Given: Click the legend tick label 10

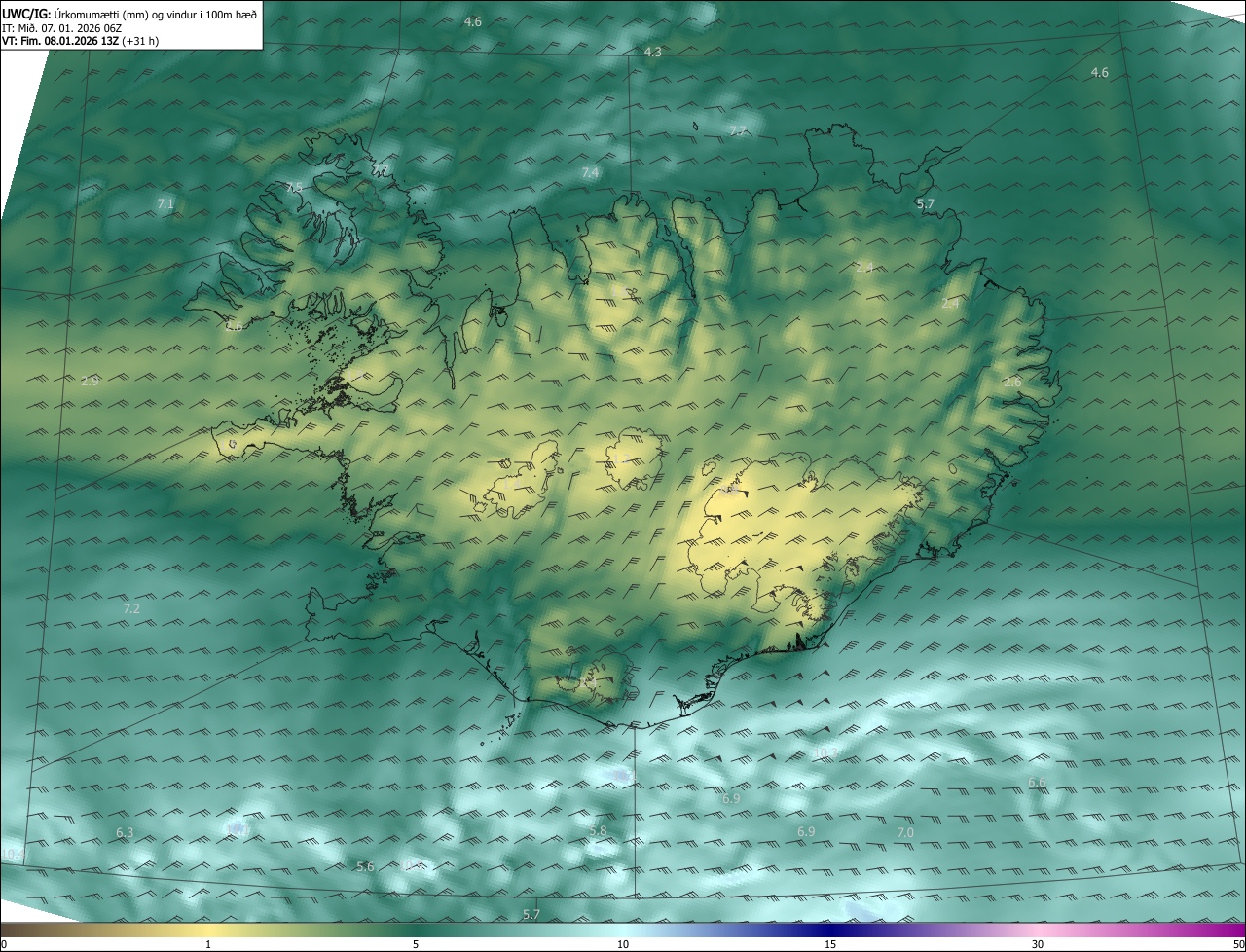Looking at the screenshot, I should 623,945.
